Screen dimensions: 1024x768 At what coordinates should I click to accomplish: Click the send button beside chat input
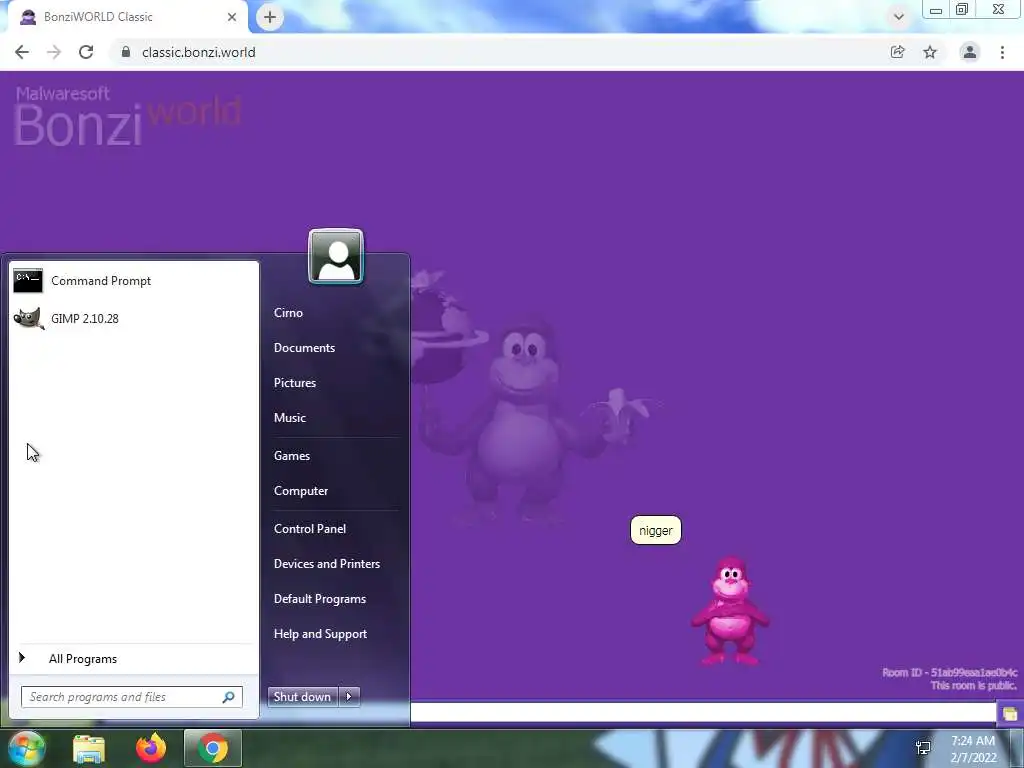(1010, 713)
